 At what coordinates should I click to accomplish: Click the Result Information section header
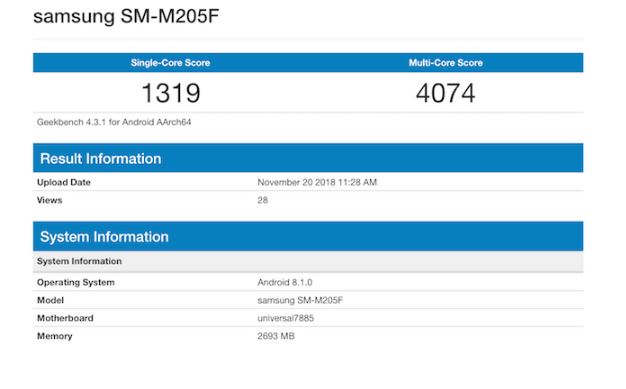[308, 158]
